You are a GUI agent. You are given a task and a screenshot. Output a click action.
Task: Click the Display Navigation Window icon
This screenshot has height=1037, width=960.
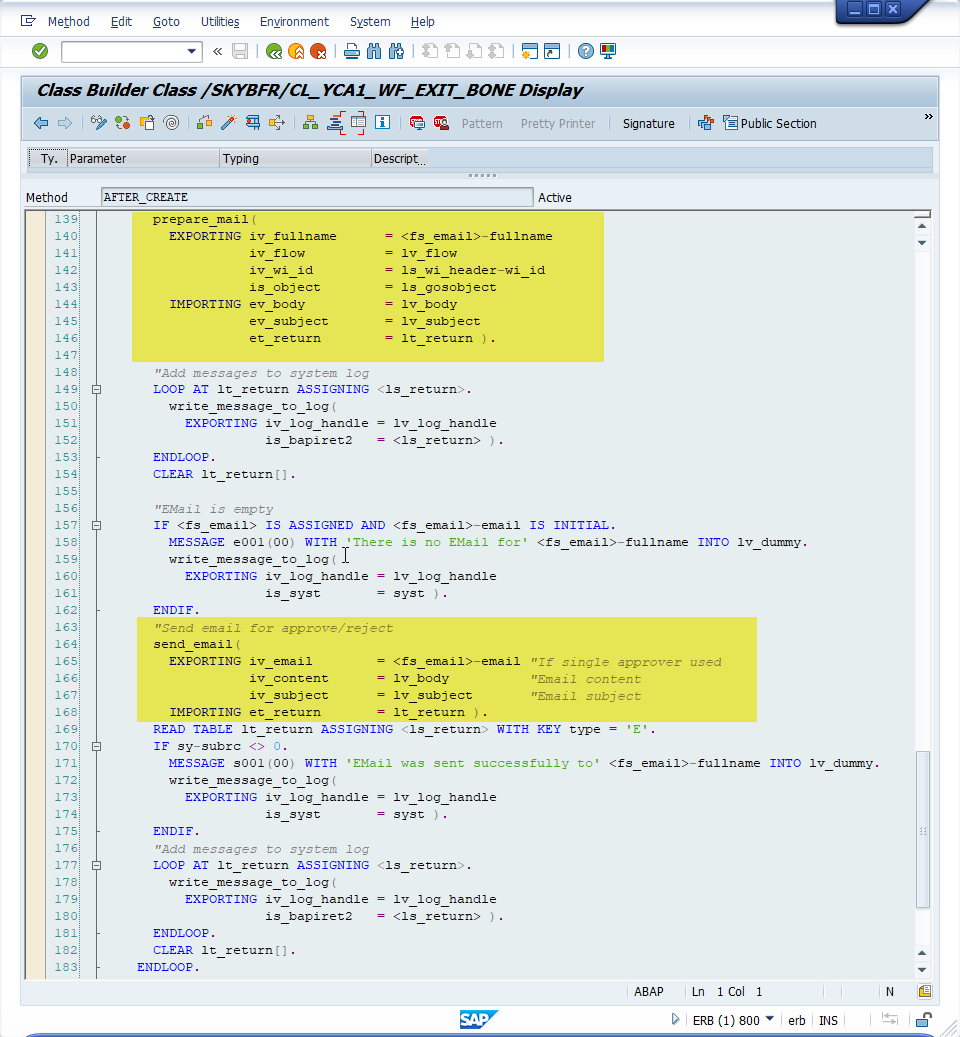(335, 123)
